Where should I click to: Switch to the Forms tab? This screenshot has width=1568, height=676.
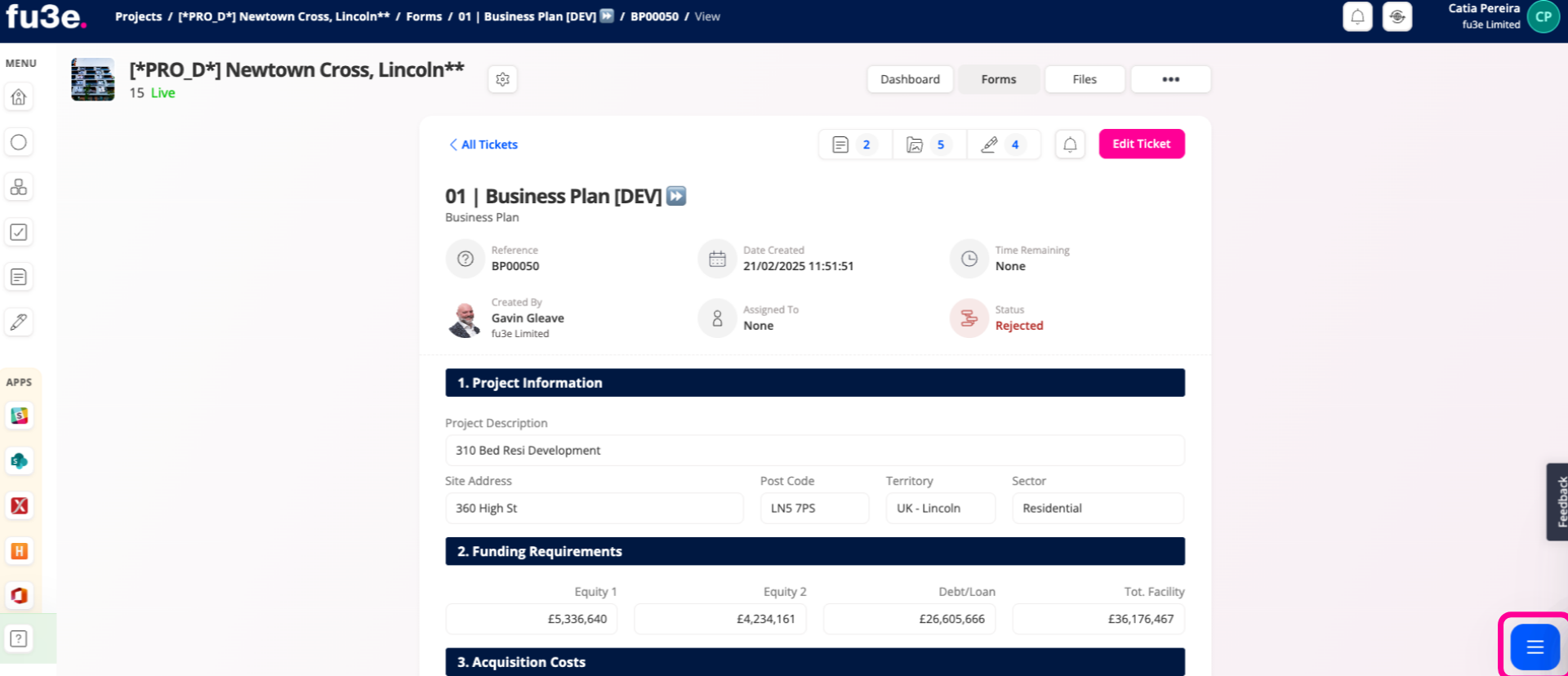point(999,79)
